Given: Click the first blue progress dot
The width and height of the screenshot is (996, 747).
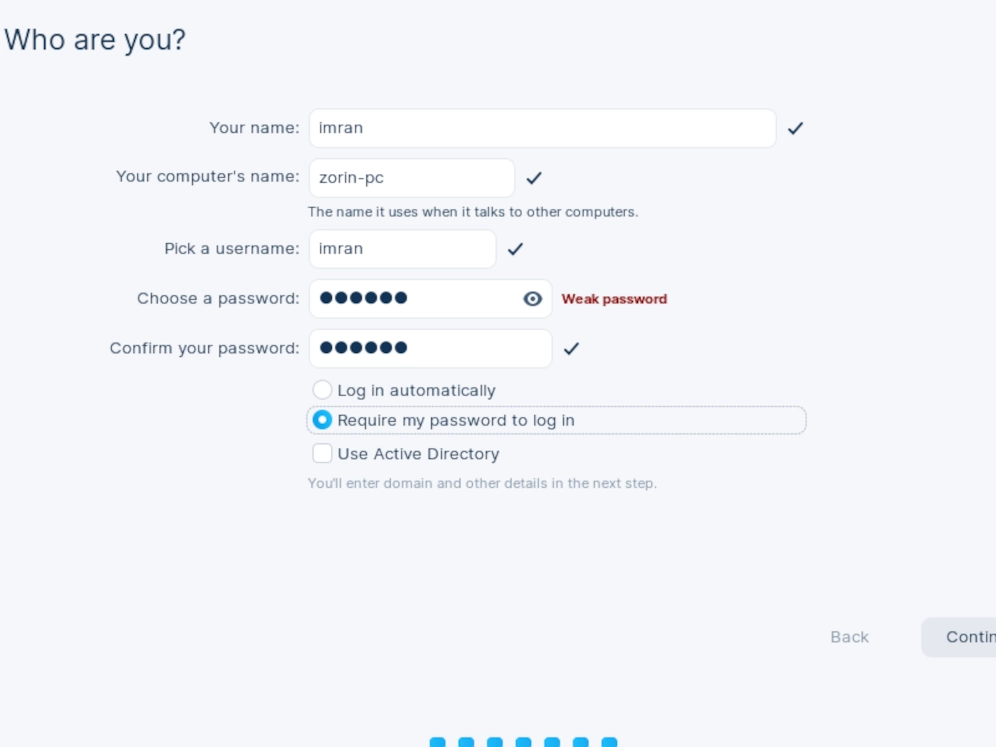Looking at the screenshot, I should (x=438, y=742).
